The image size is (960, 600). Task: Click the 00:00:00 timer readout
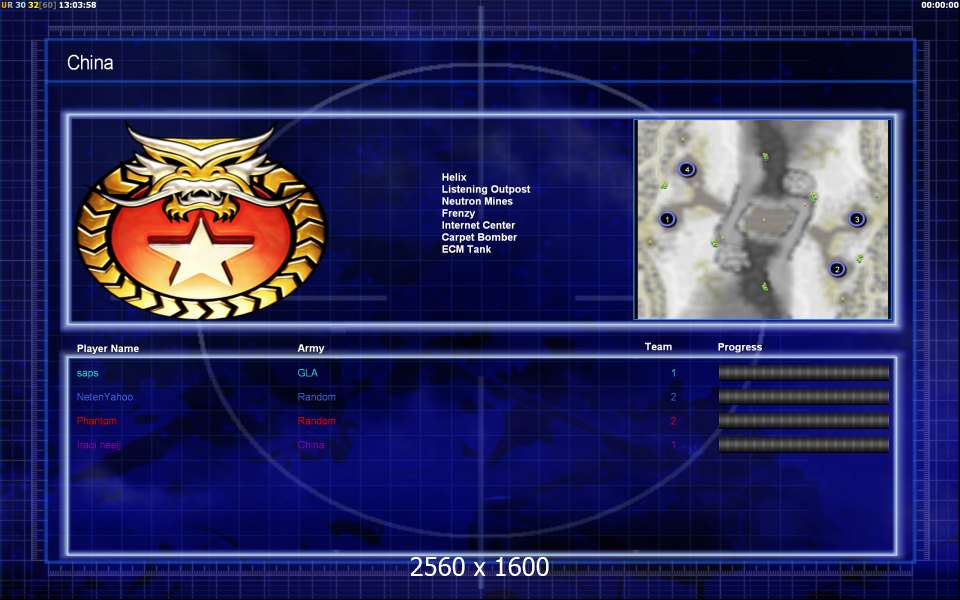pos(940,5)
